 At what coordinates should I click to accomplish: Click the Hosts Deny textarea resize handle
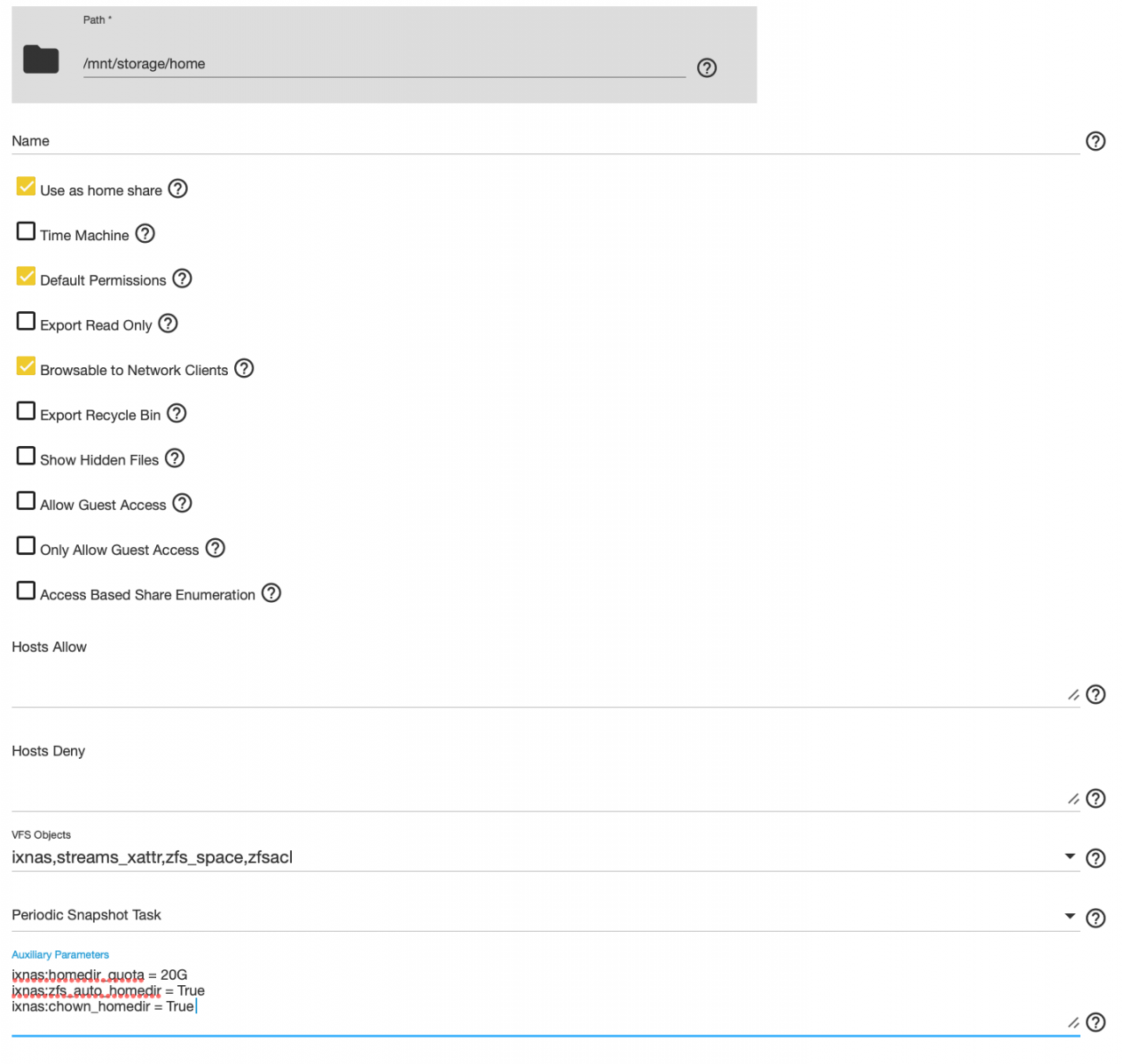(1073, 799)
